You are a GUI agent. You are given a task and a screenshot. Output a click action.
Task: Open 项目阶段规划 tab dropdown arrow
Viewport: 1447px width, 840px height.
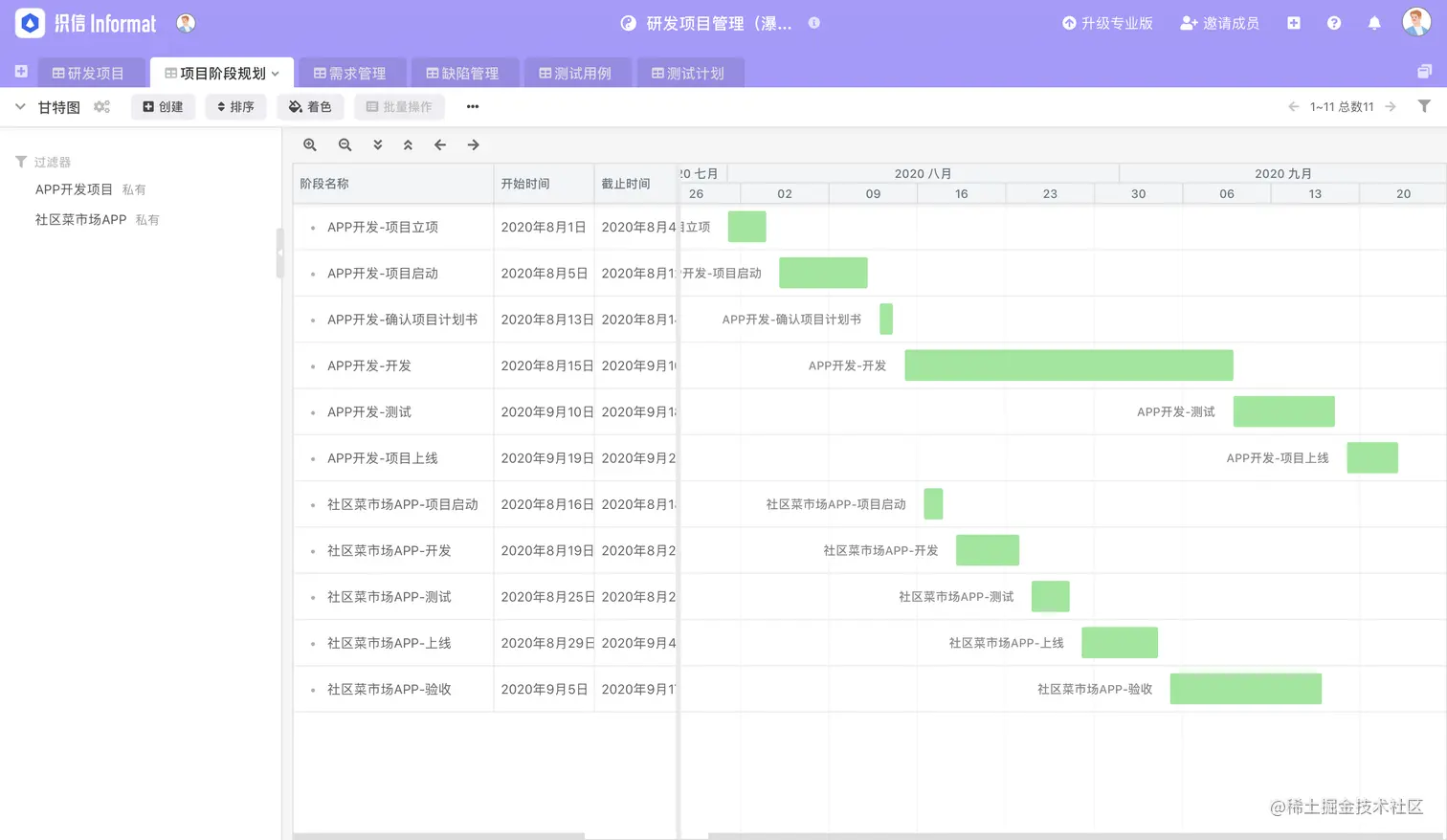coord(276,74)
